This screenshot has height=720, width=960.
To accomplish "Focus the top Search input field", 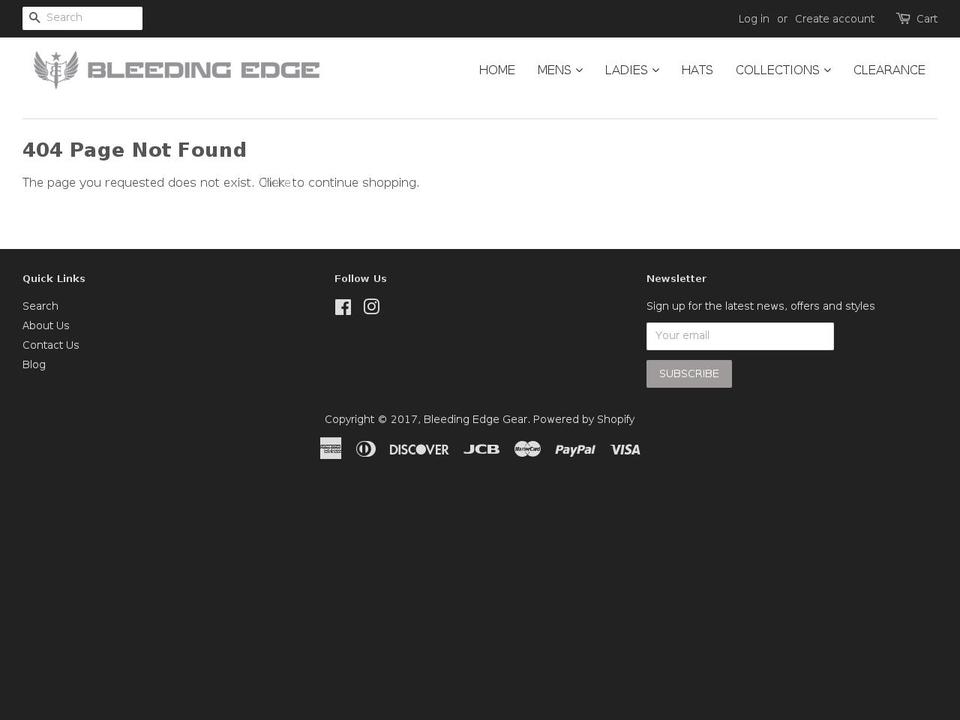I will click(x=82, y=18).
